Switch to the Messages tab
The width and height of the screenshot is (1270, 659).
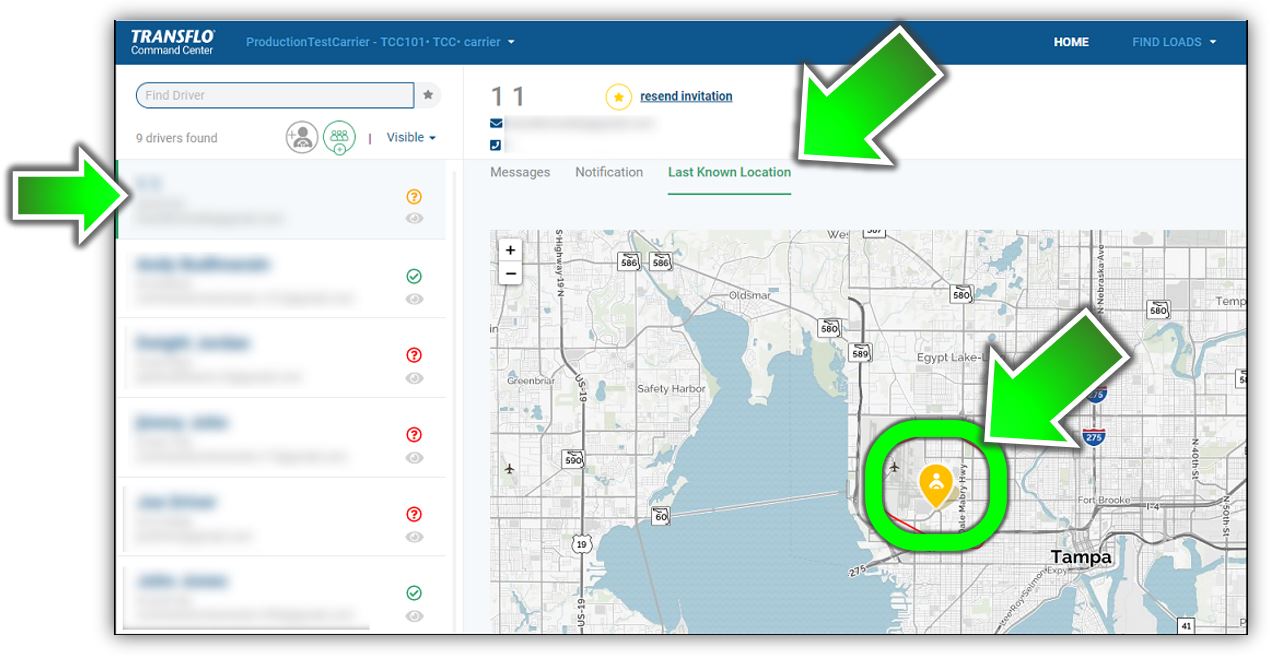point(520,172)
